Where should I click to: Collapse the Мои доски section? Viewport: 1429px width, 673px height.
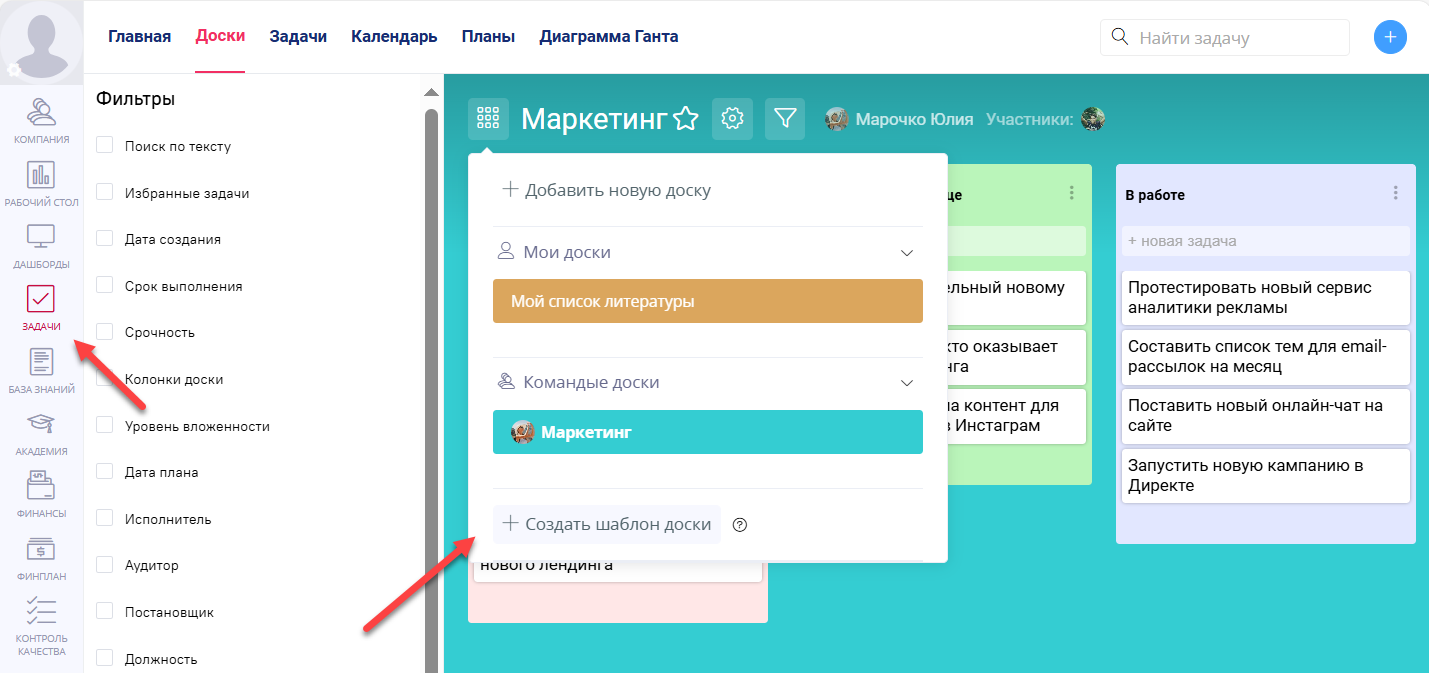point(906,252)
